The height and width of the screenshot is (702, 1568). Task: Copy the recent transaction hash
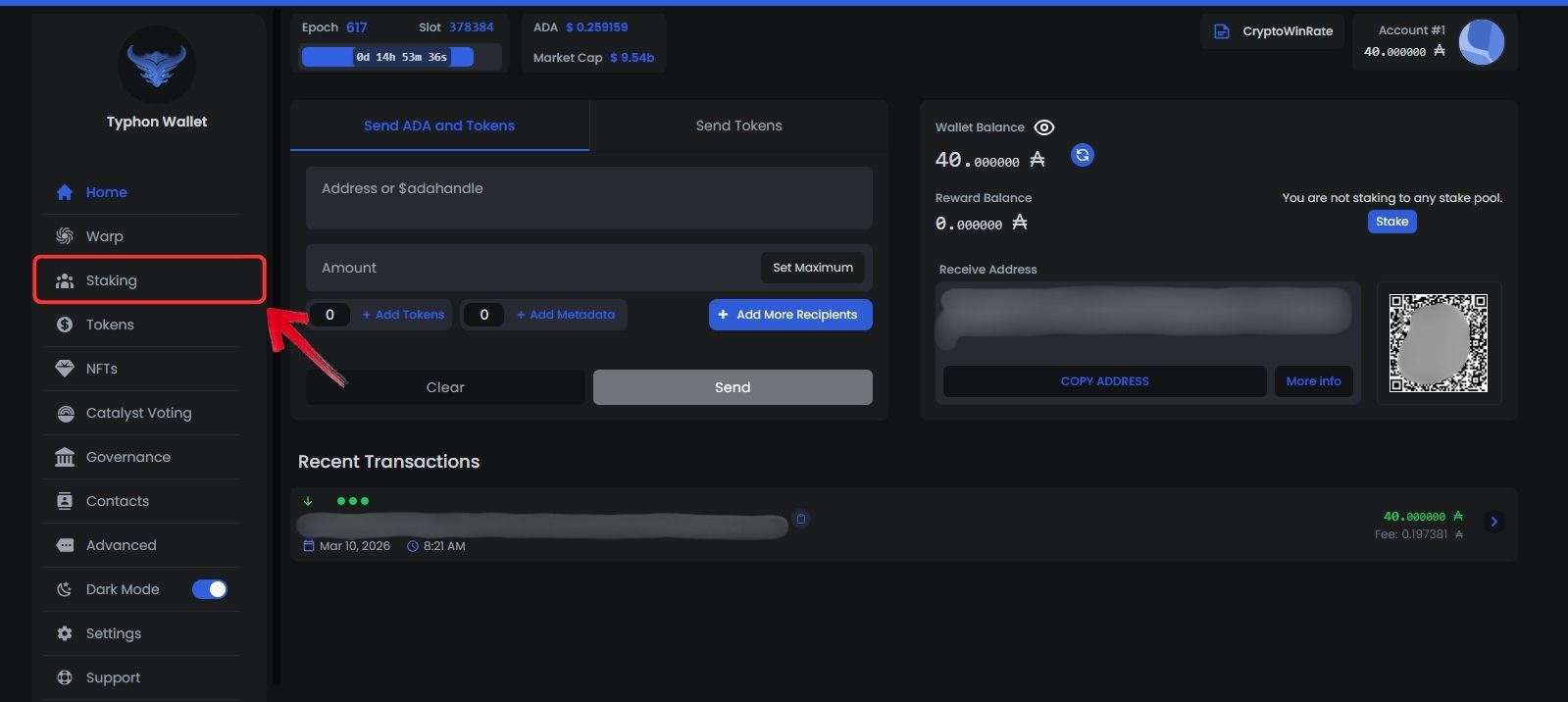point(801,519)
